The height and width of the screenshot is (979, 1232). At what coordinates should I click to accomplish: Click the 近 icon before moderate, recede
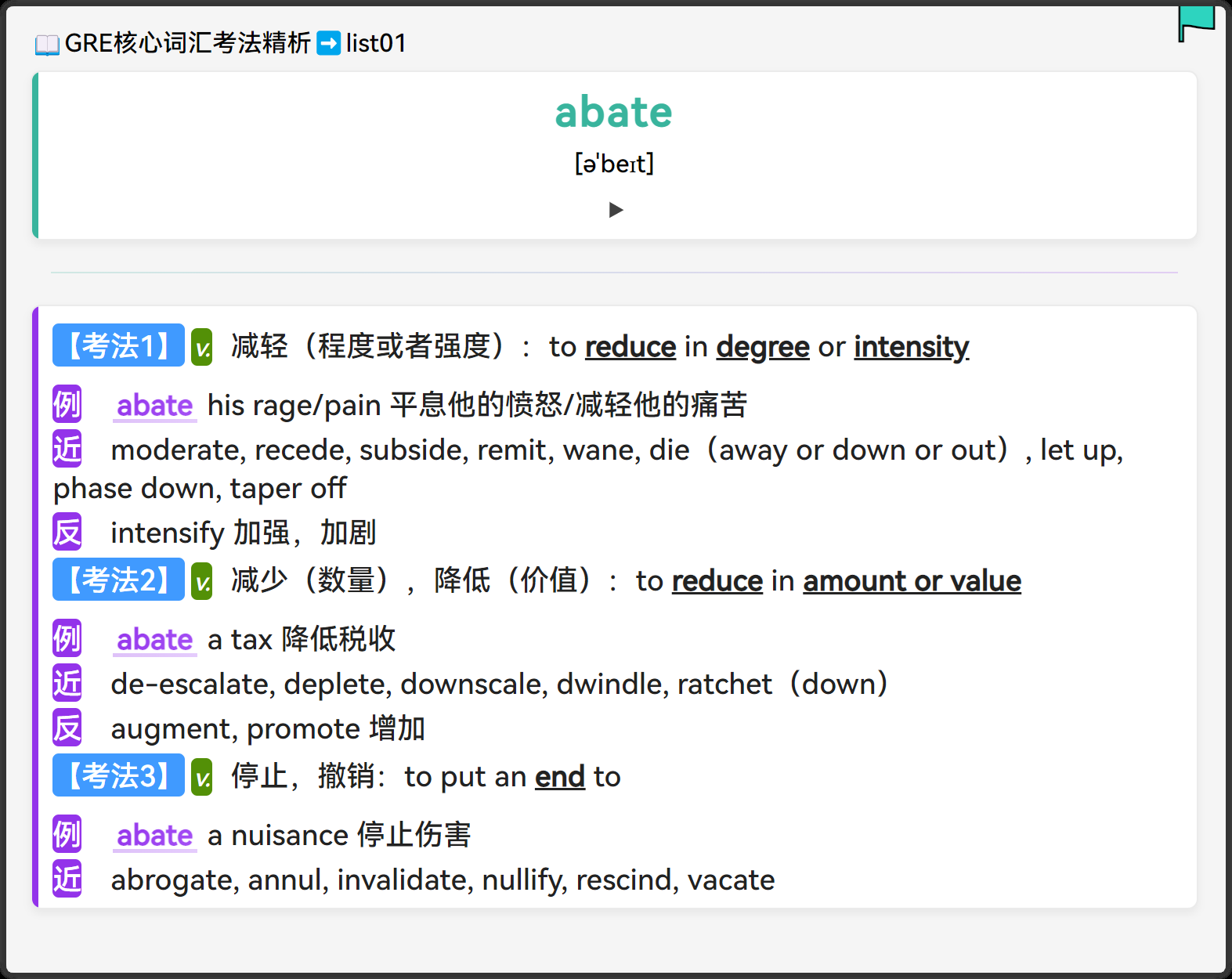click(x=67, y=449)
